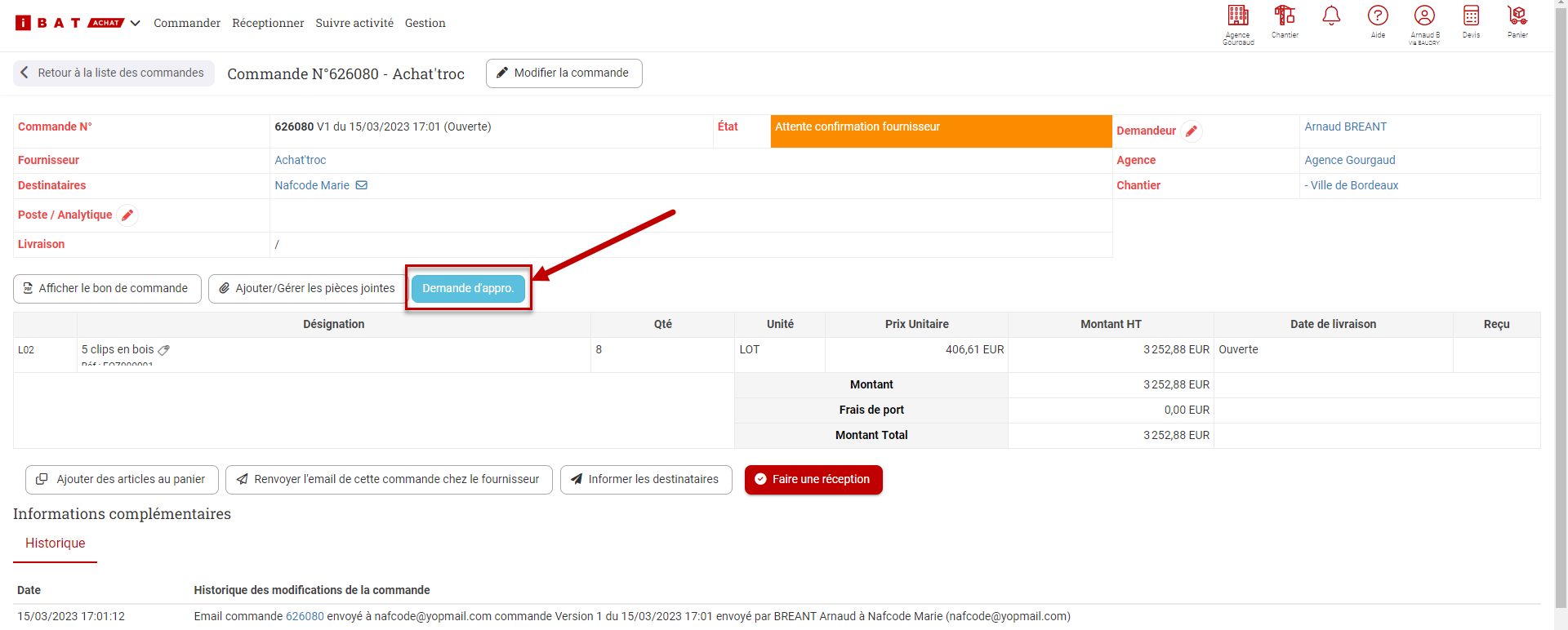Click the Chantier crane icon
This screenshot has width=1568, height=630.
(x=1285, y=16)
